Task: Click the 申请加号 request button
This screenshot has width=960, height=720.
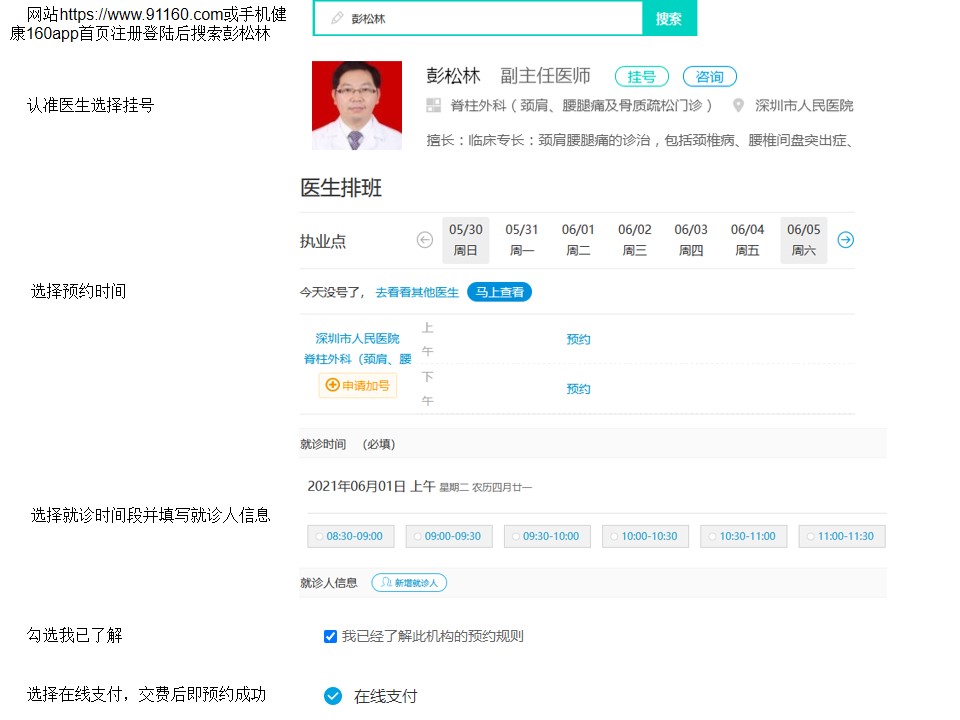Action: [358, 385]
